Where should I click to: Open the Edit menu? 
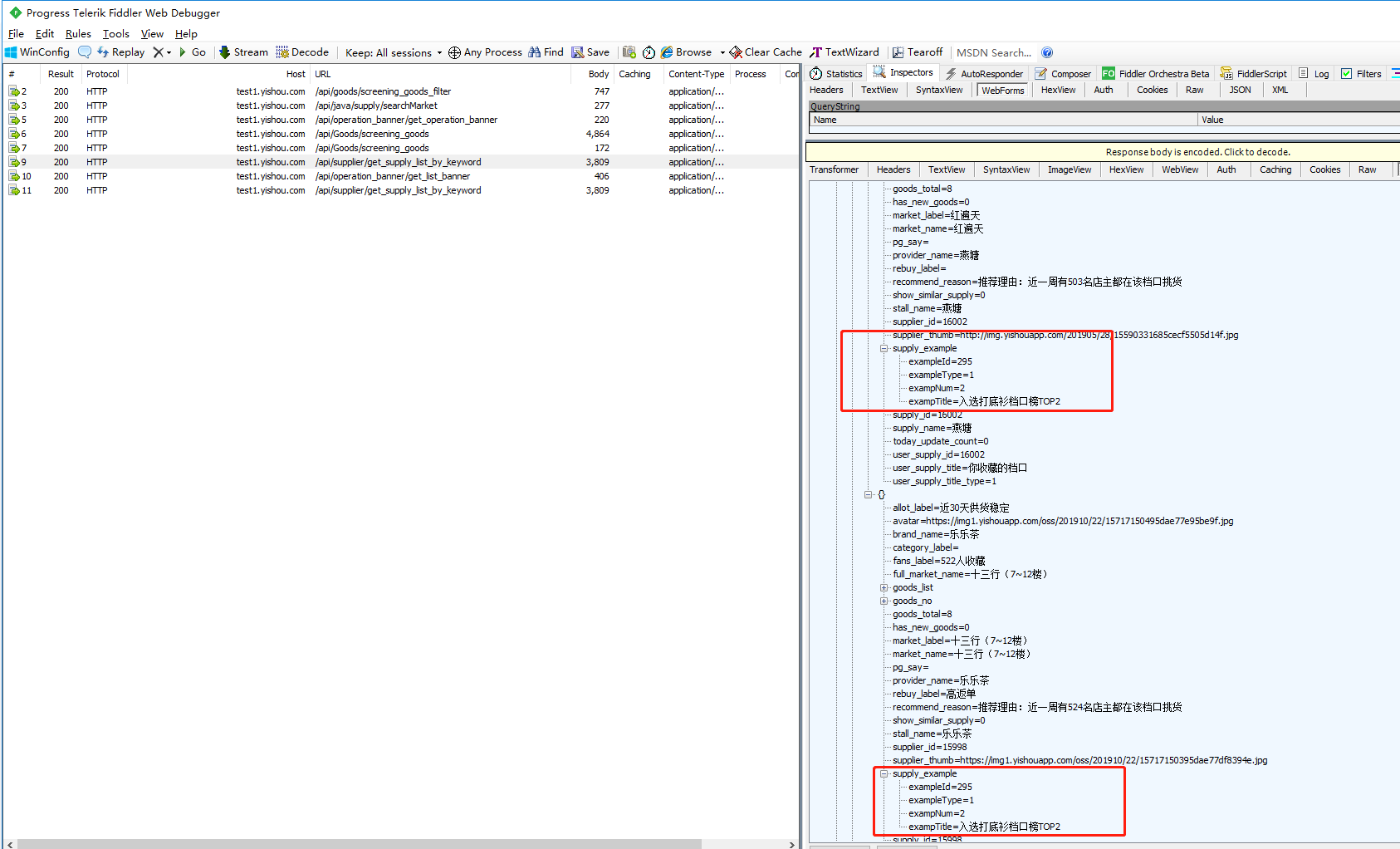pyautogui.click(x=45, y=34)
